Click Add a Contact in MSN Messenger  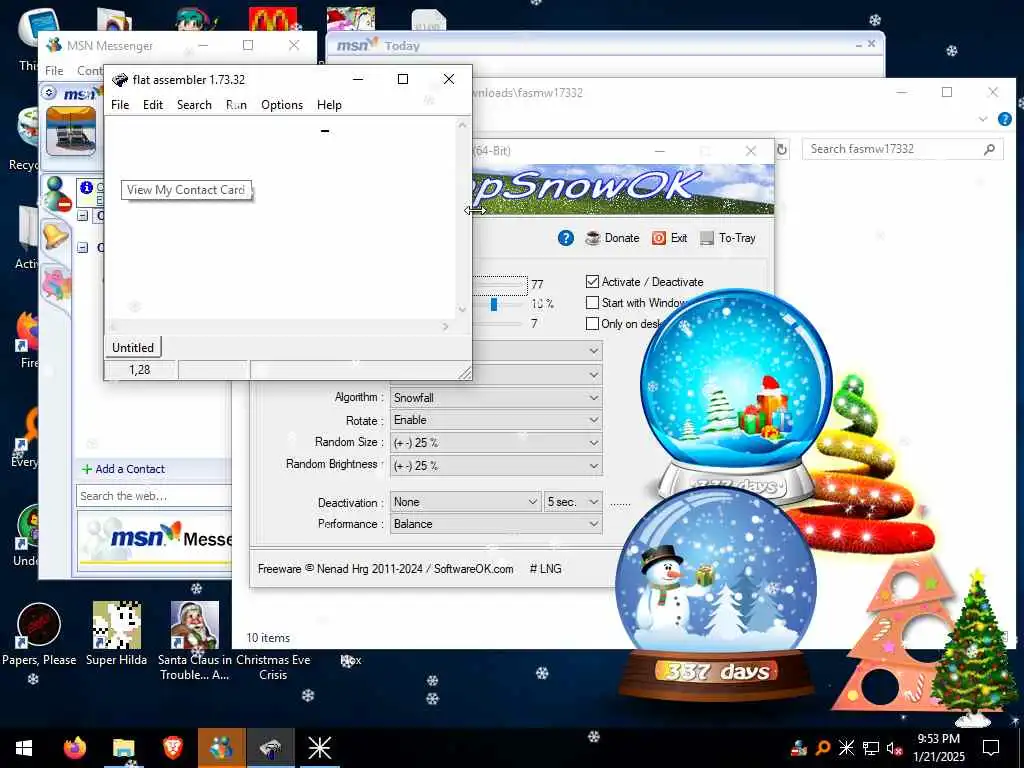123,469
